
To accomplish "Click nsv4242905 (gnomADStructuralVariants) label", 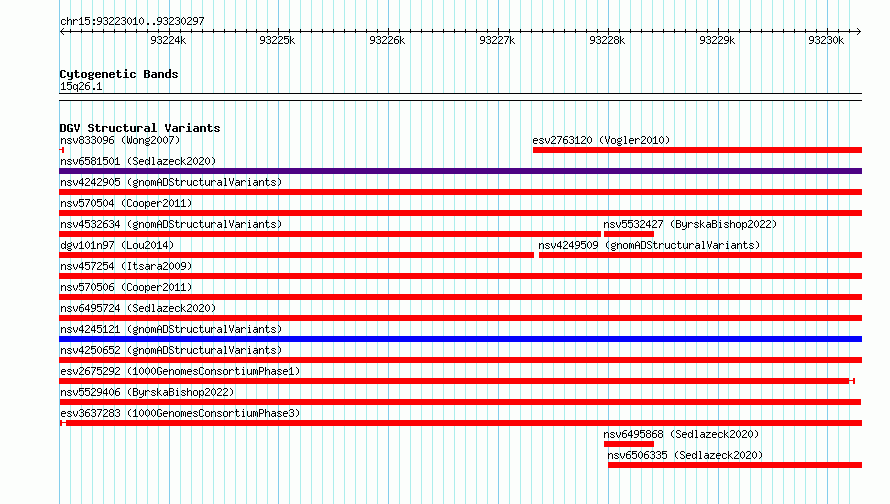I will (x=171, y=182).
